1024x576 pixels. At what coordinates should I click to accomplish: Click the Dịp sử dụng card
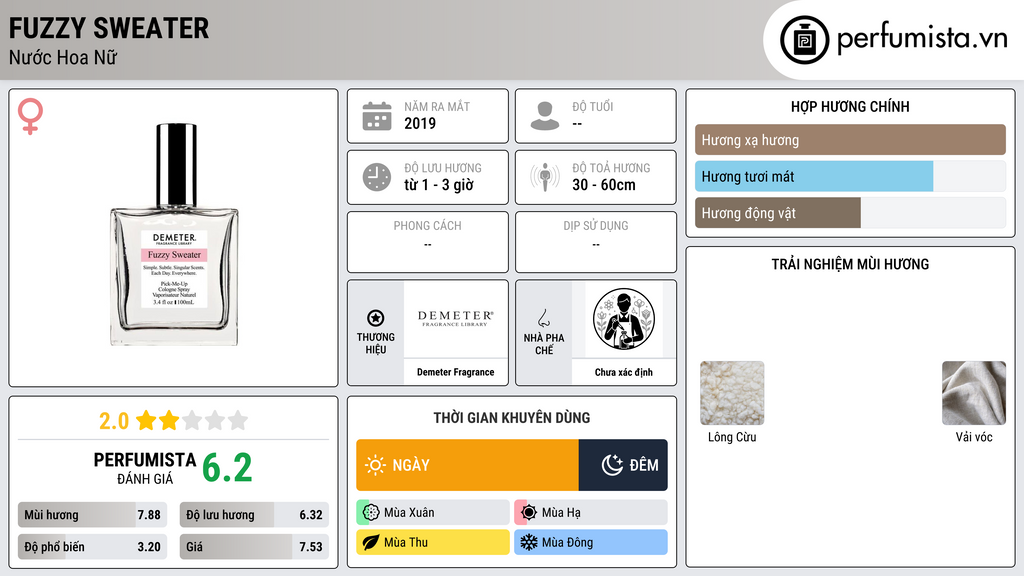click(x=596, y=242)
